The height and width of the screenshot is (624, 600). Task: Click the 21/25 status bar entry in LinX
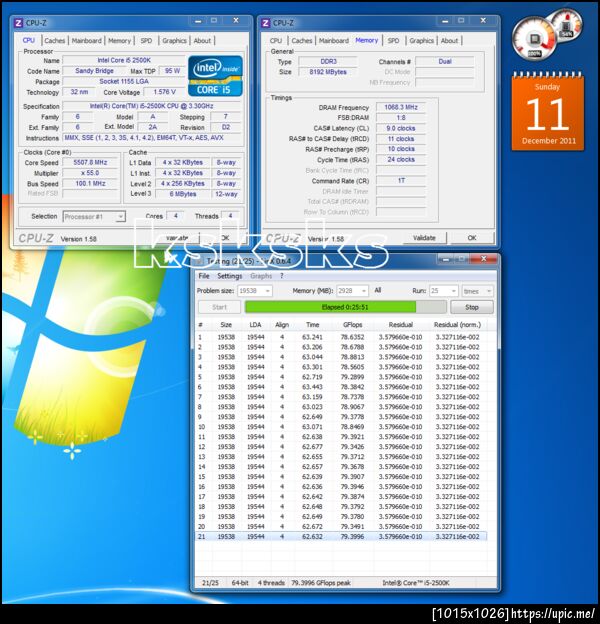(x=210, y=583)
